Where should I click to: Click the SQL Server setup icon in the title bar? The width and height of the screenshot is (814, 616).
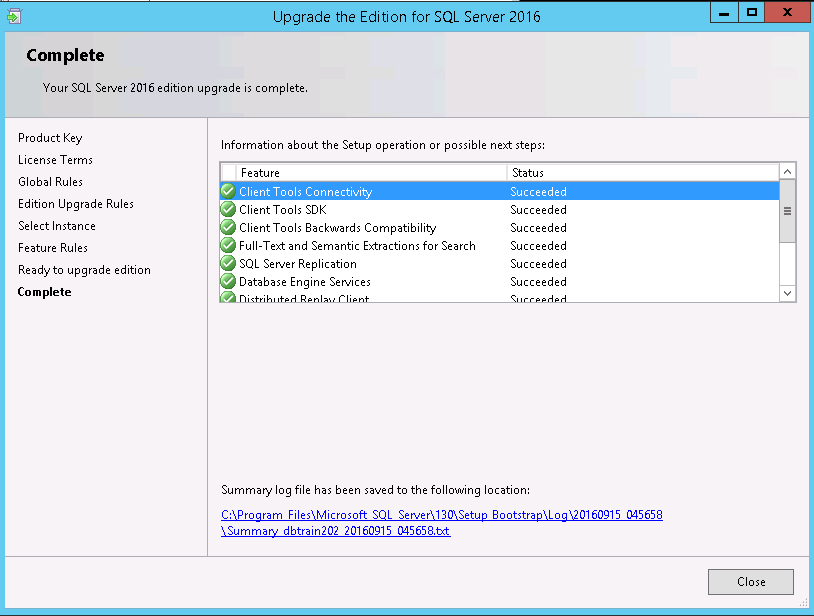(x=12, y=12)
